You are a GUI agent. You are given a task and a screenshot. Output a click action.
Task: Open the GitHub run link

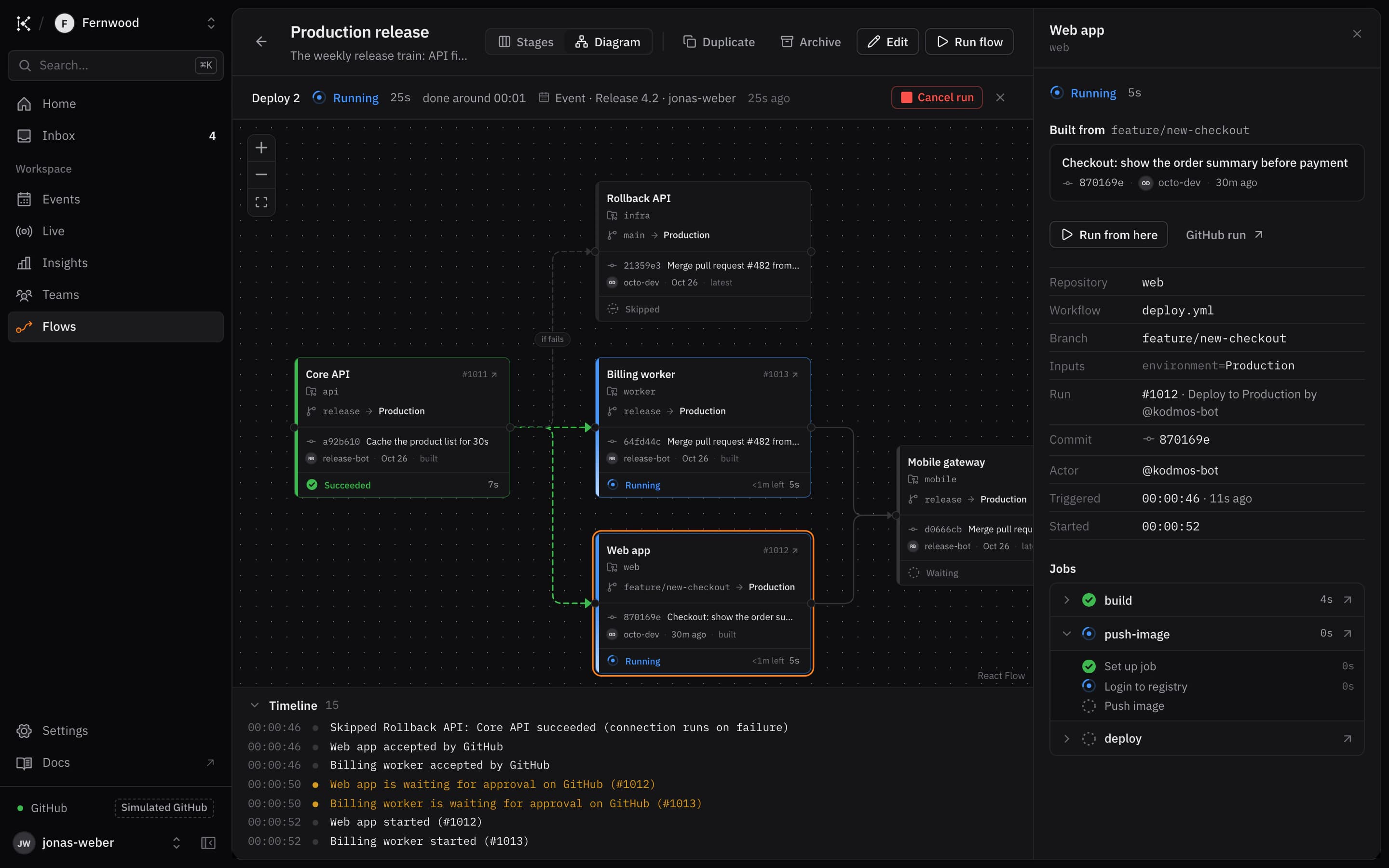point(1224,235)
